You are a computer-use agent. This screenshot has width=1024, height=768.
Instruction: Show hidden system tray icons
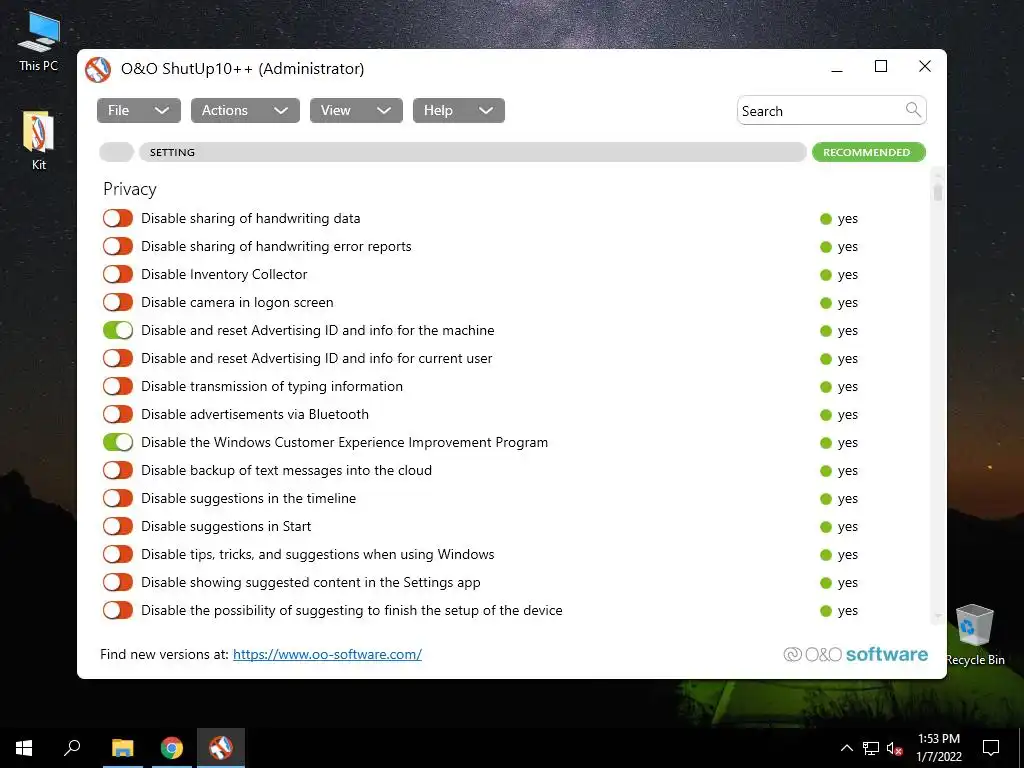coord(846,748)
